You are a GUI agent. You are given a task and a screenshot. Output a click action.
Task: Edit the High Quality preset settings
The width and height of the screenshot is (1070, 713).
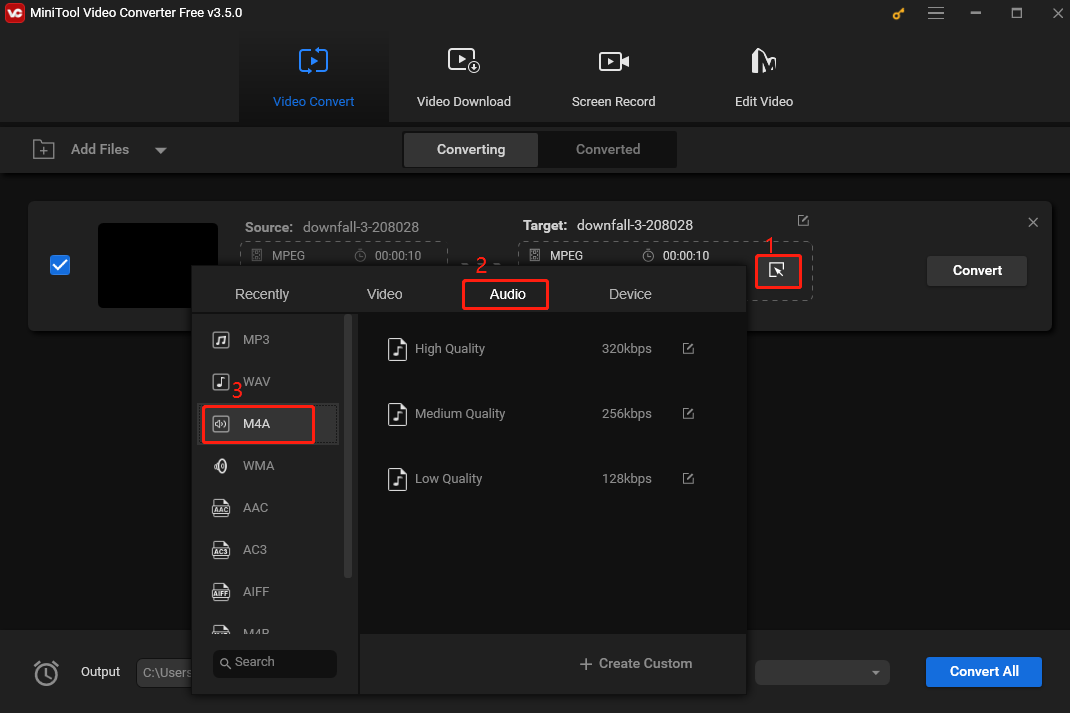click(688, 349)
